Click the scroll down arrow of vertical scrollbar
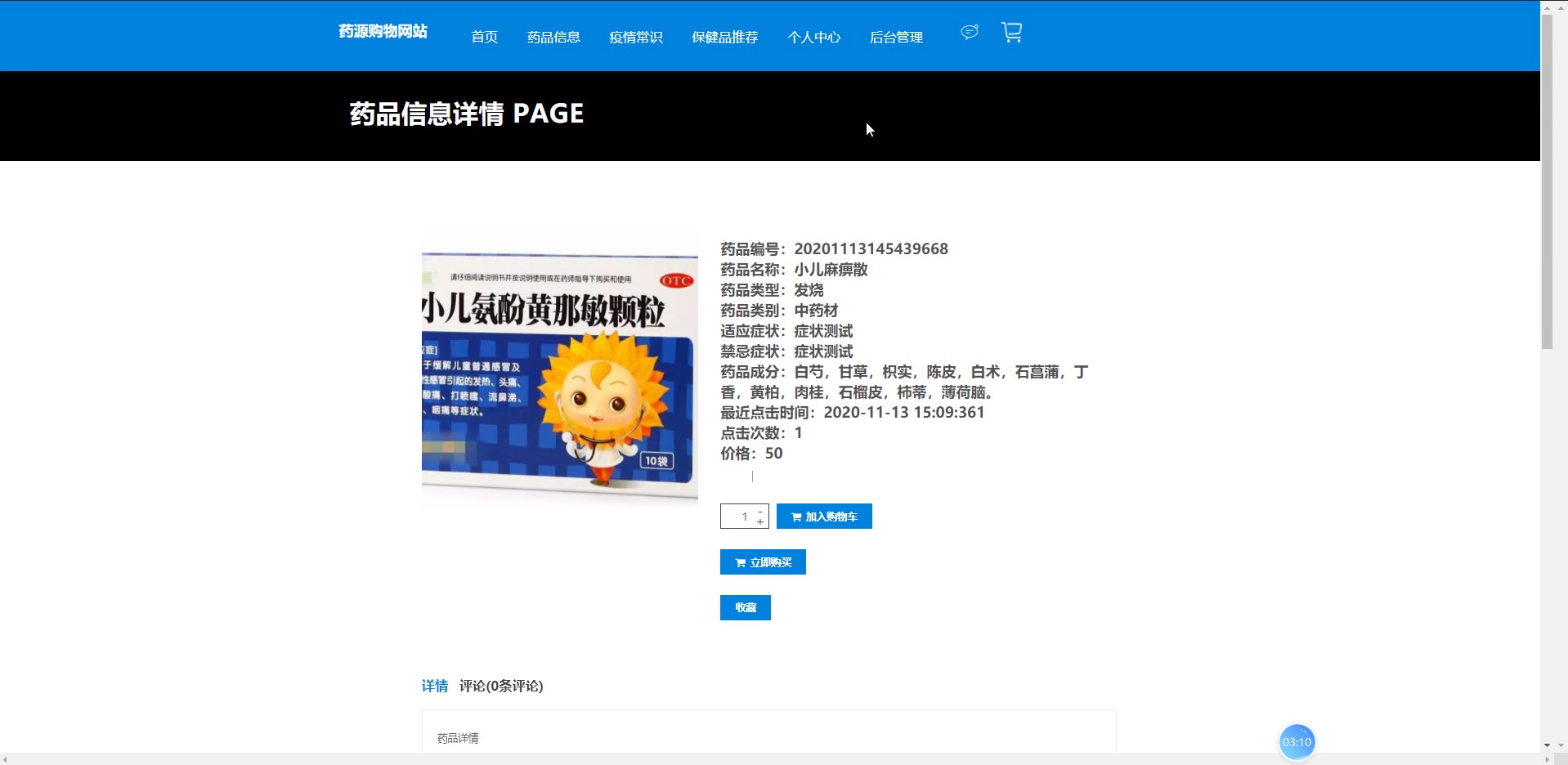1568x765 pixels. click(x=1547, y=745)
